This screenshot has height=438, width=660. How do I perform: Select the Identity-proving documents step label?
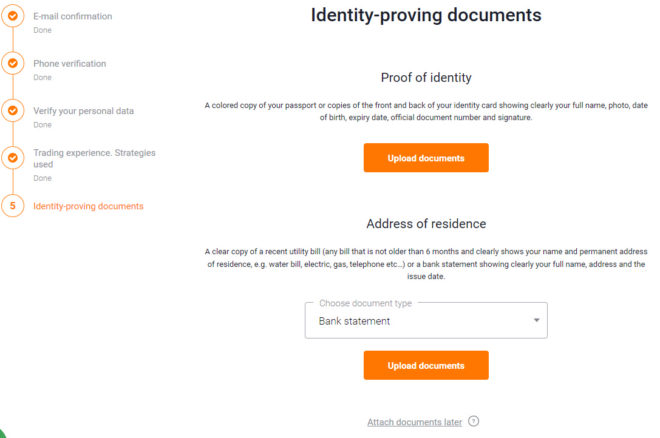(x=88, y=206)
